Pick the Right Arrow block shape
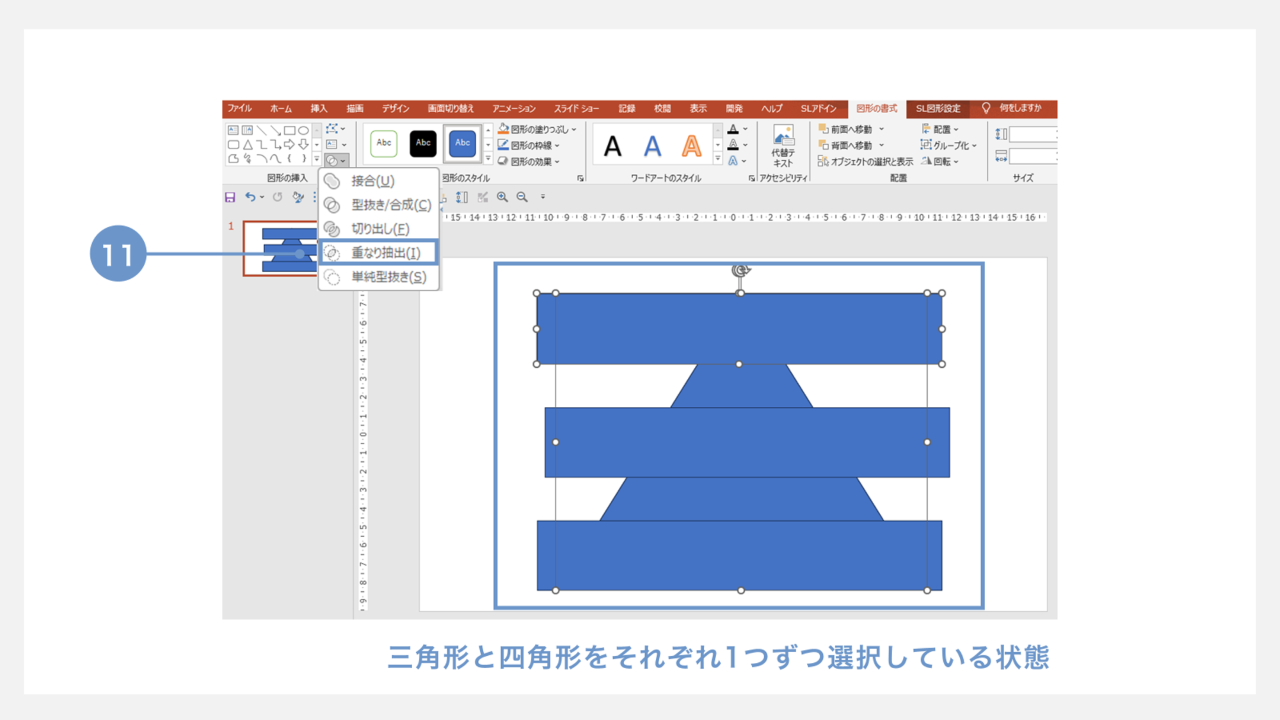The width and height of the screenshot is (1280, 720). click(289, 144)
